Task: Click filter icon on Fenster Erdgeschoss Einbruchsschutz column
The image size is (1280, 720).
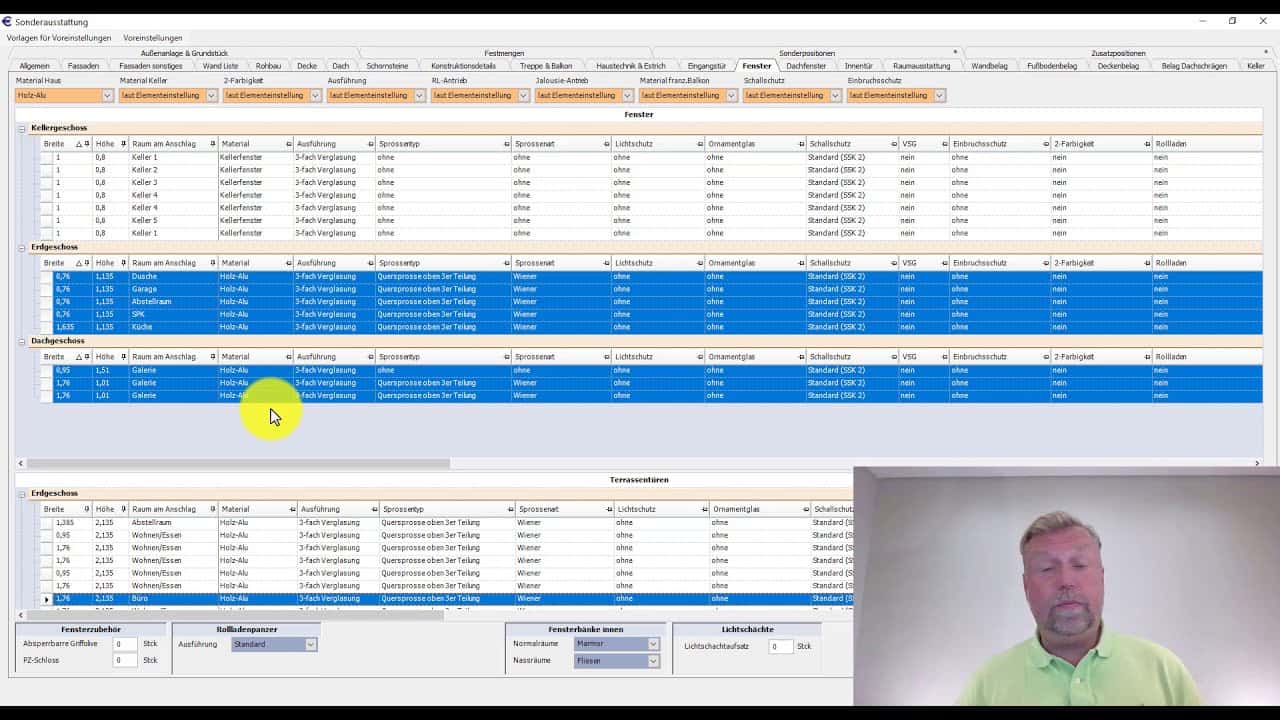Action: pos(1045,263)
